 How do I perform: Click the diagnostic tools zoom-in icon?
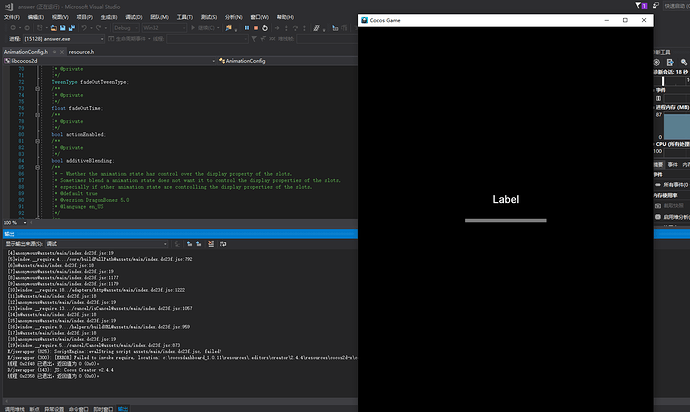[x=683, y=63]
